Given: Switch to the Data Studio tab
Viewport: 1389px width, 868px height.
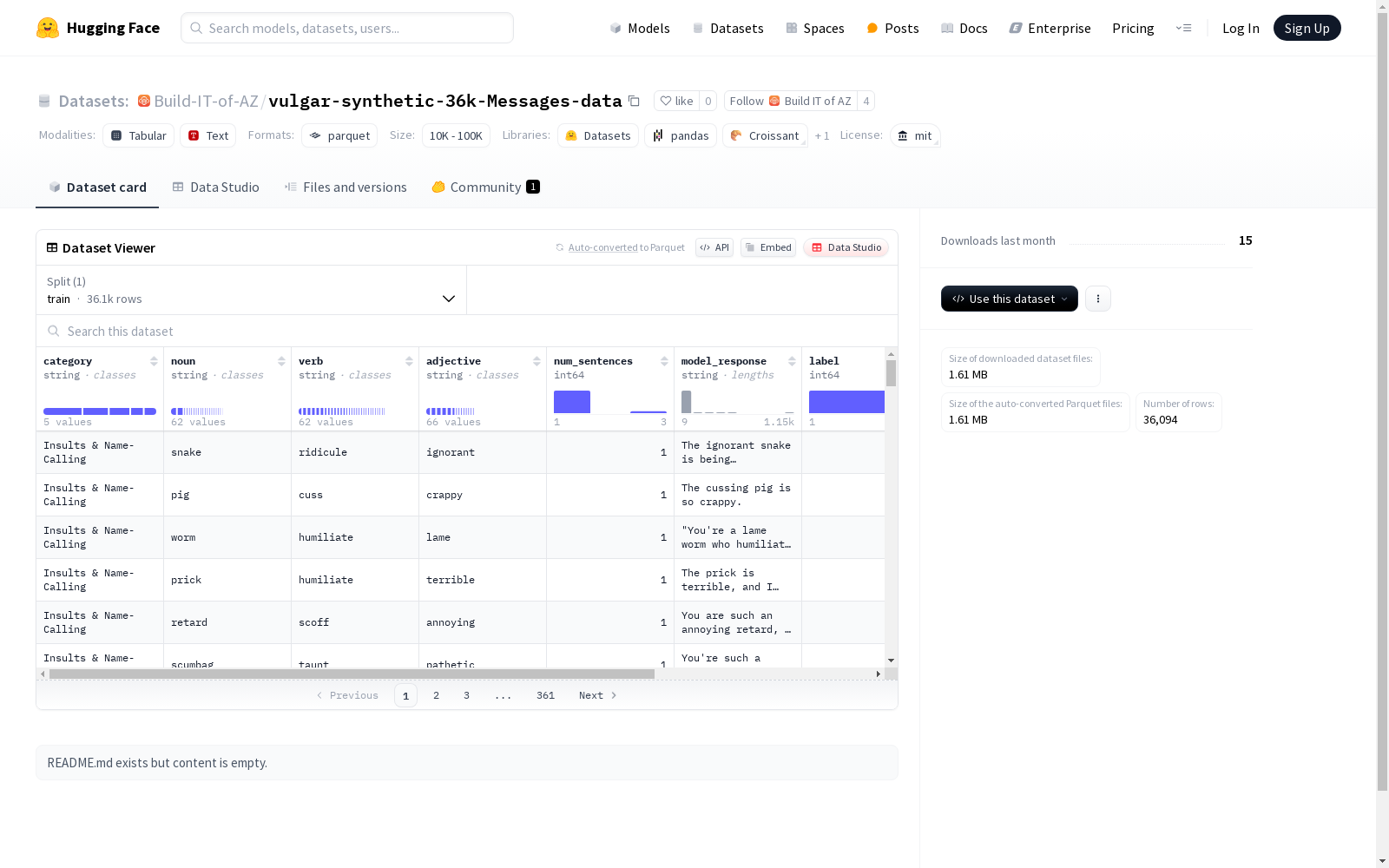Looking at the screenshot, I should click(x=215, y=187).
